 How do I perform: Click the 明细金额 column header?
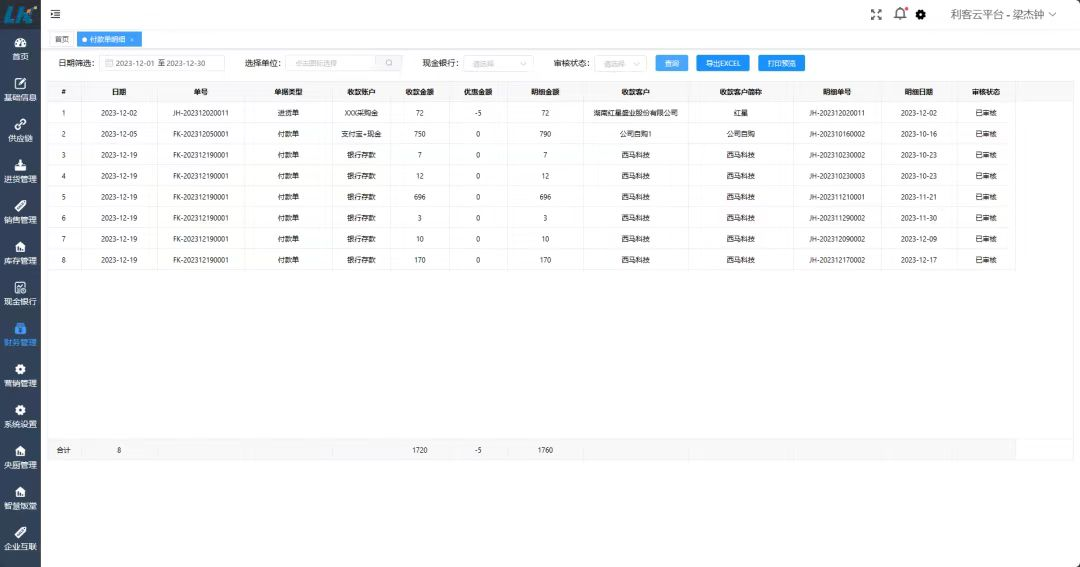tap(545, 92)
